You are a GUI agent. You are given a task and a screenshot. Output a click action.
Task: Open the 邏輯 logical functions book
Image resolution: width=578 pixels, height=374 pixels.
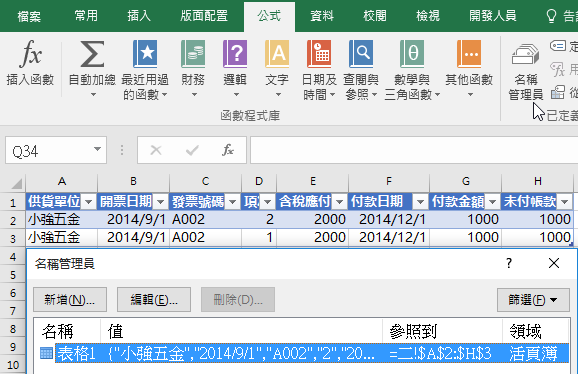pos(235,54)
